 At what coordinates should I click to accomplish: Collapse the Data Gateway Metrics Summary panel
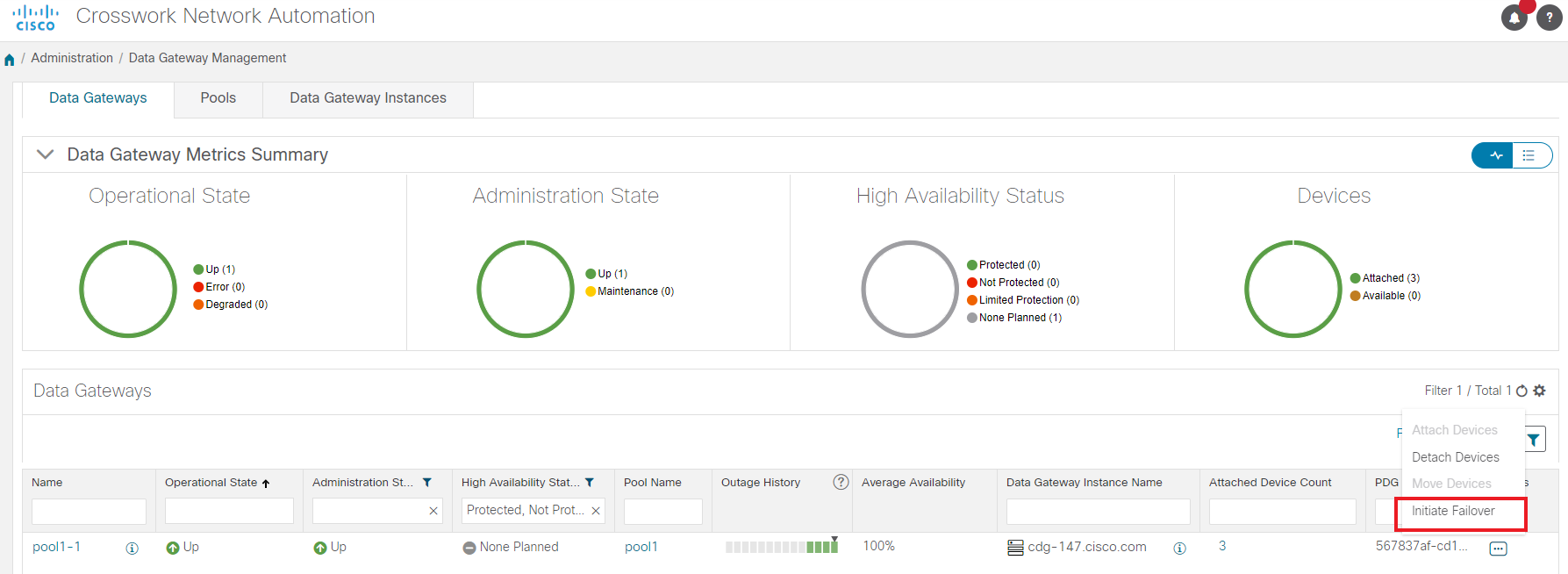click(x=46, y=154)
